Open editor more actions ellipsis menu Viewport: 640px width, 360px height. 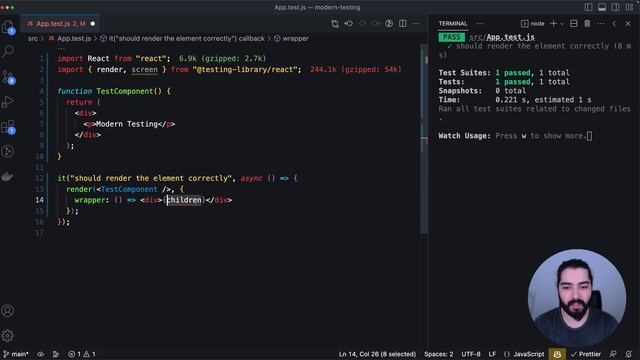click(416, 24)
